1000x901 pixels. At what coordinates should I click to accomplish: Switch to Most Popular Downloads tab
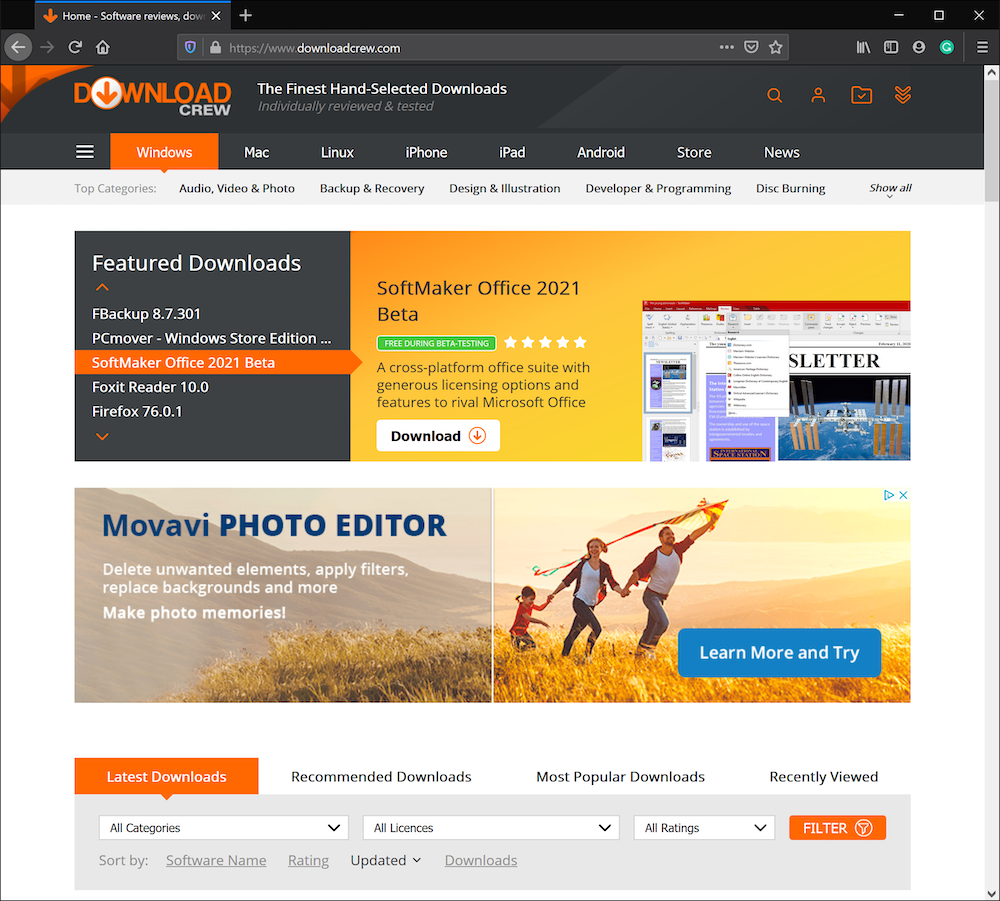click(x=621, y=777)
